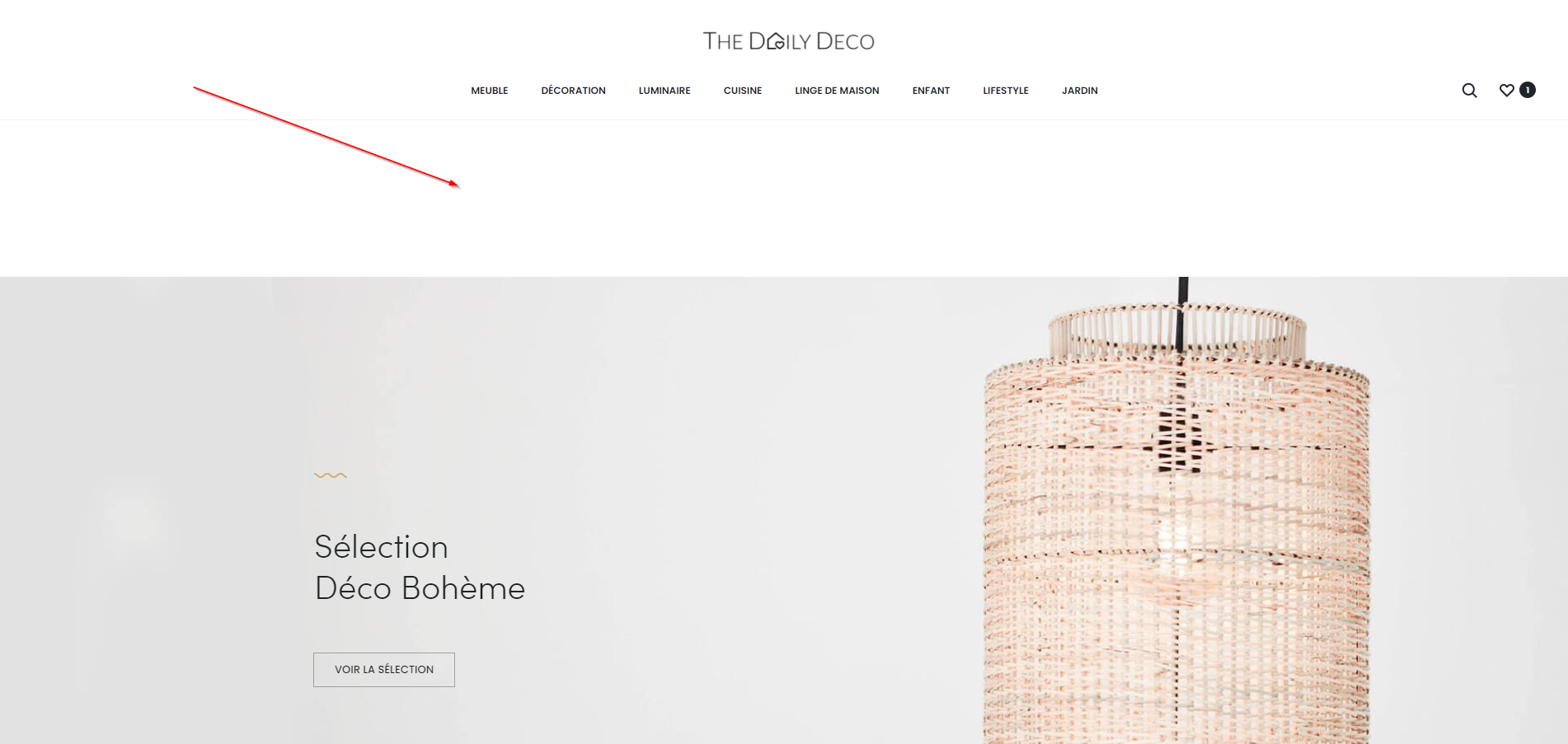
Task: Select the LUMINAIRE menu item
Action: coord(664,91)
